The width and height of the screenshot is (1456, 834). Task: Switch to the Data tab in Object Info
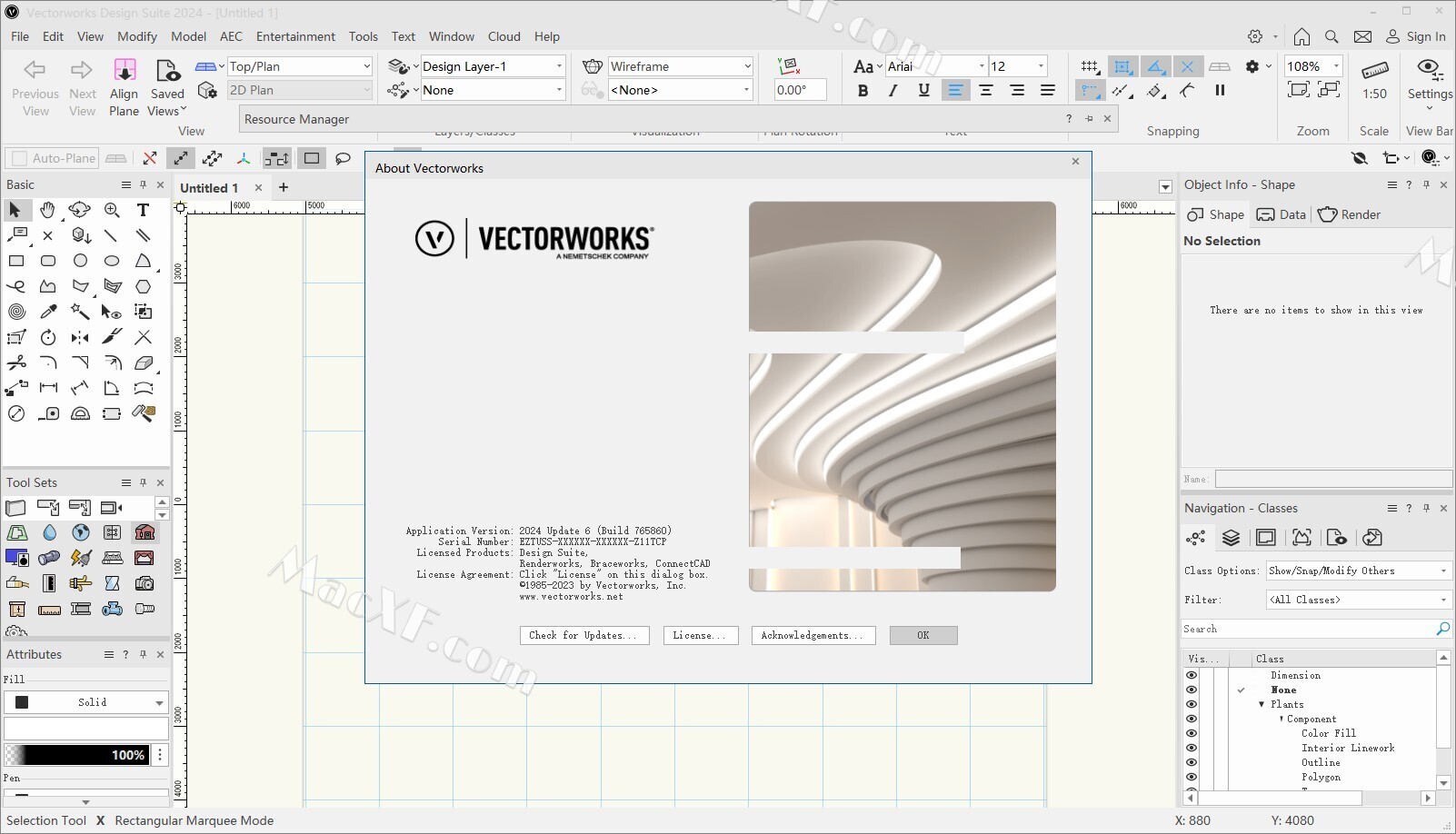coord(1281,214)
